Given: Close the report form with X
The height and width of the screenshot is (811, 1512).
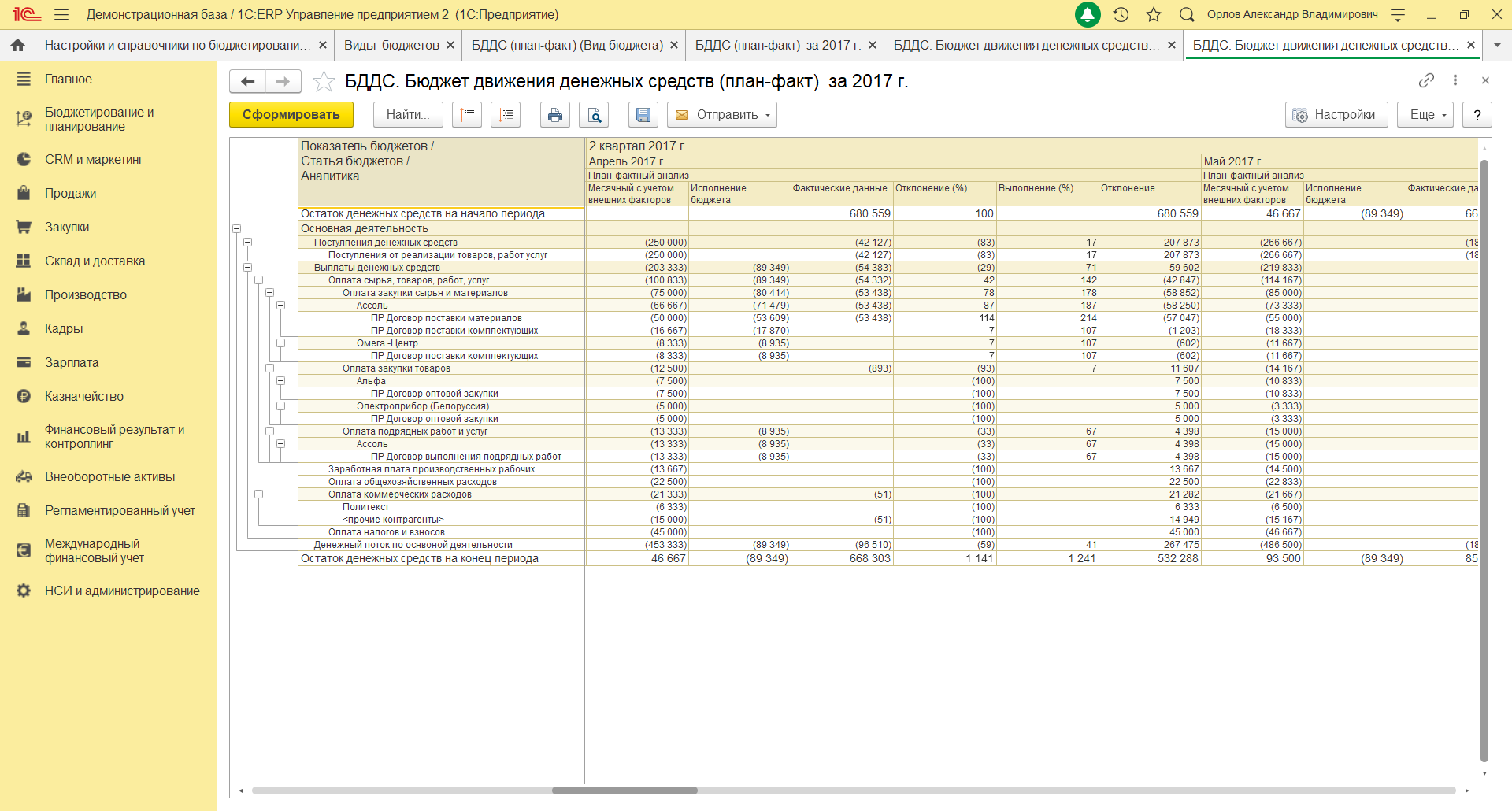Looking at the screenshot, I should click(1485, 80).
